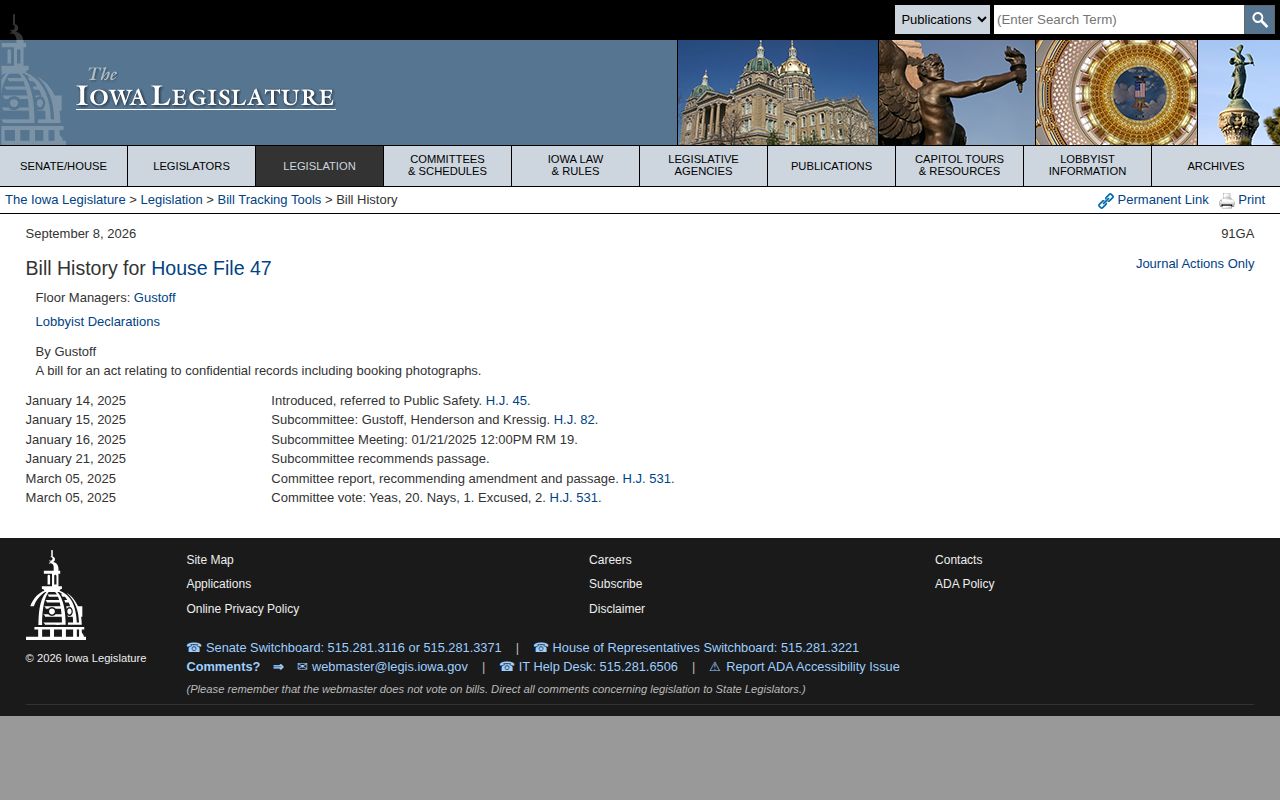The image size is (1280, 800).
Task: Go to the Legislation breadcrumb link
Action: tap(171, 200)
